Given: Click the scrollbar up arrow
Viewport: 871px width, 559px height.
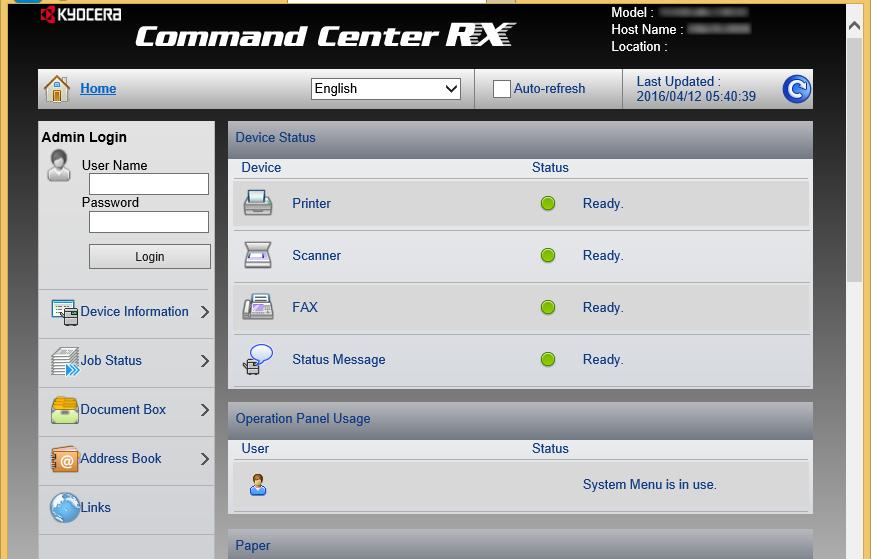Looking at the screenshot, I should pyautogui.click(x=854, y=26).
